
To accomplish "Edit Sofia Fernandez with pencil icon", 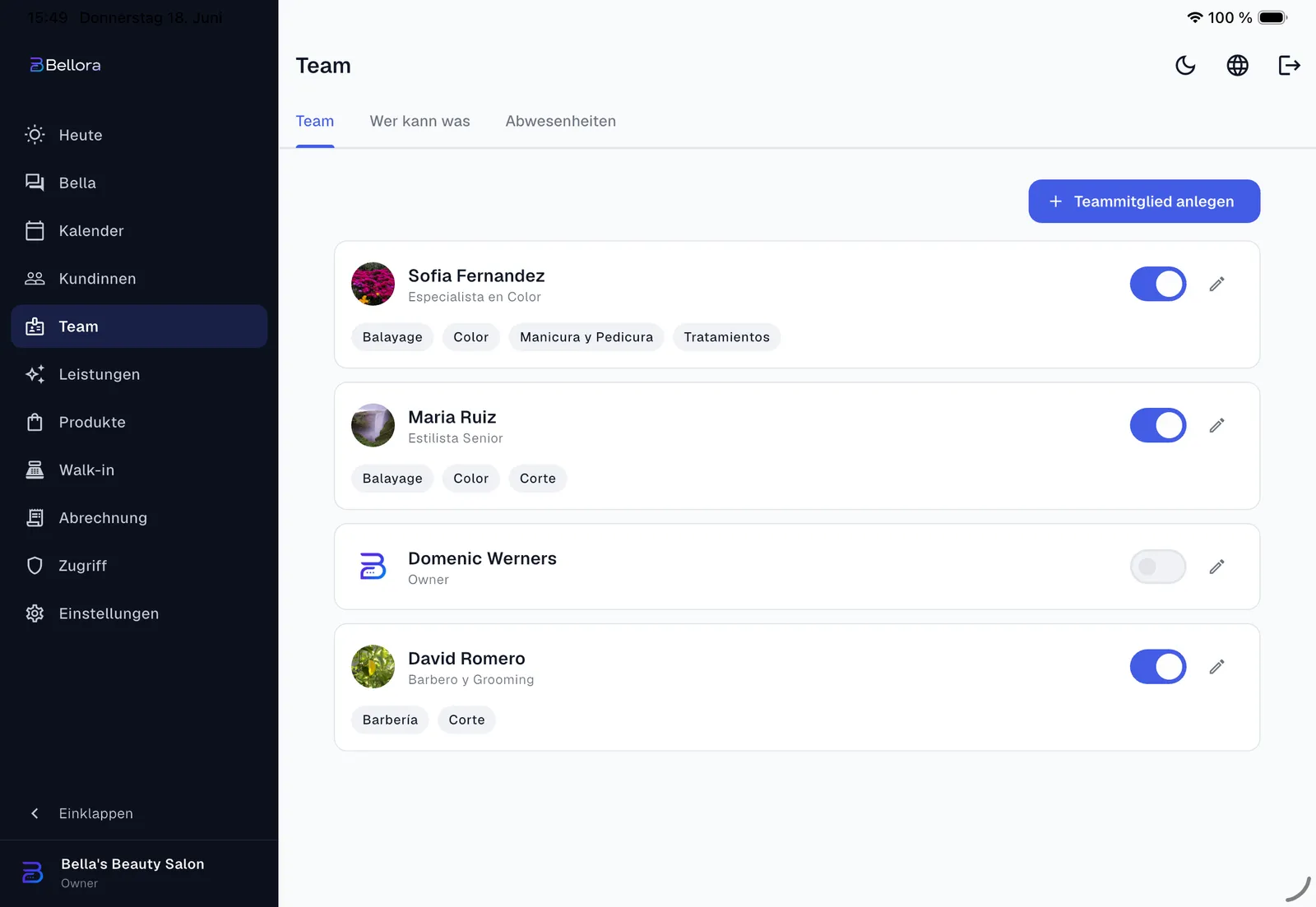I will 1216,284.
